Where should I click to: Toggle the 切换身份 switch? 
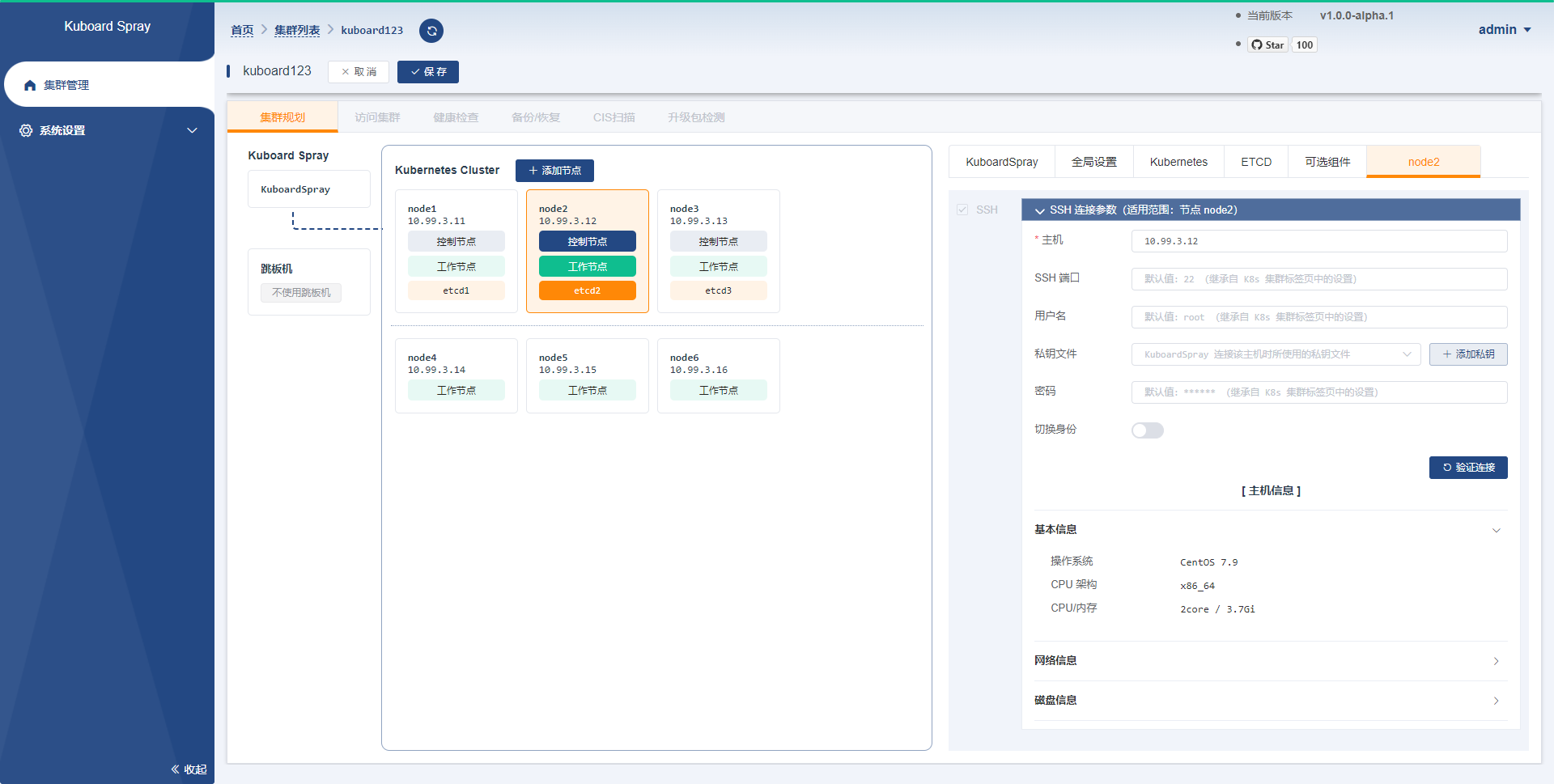pyautogui.click(x=1148, y=430)
